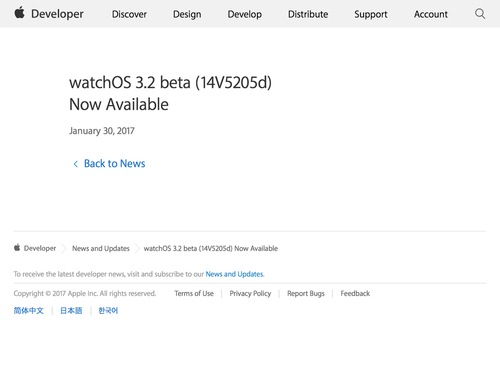The width and height of the screenshot is (500, 375).
Task: Click the back chevron beside Back to News
Action: tap(76, 164)
